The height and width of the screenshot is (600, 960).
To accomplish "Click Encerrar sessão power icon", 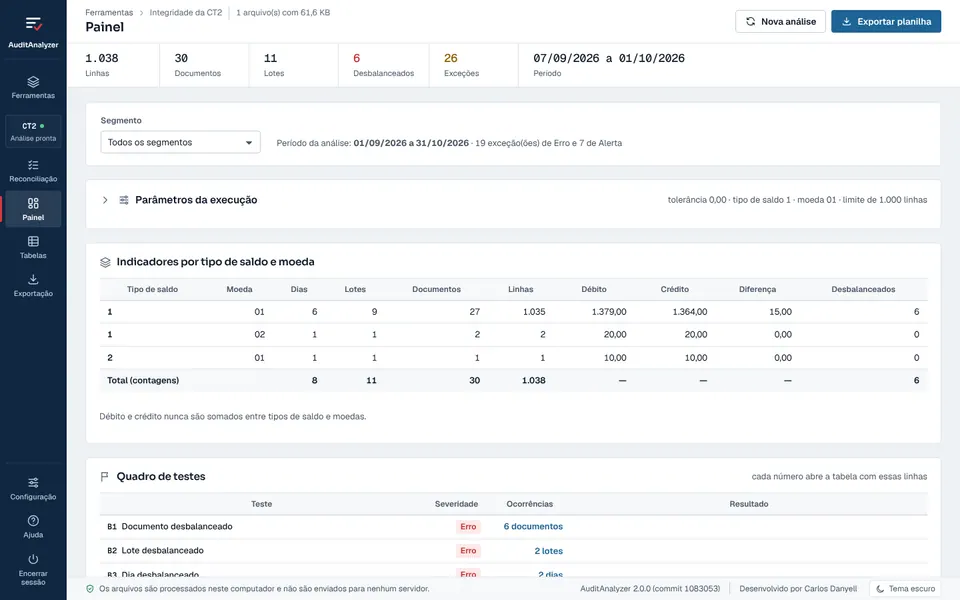I will pos(33,559).
